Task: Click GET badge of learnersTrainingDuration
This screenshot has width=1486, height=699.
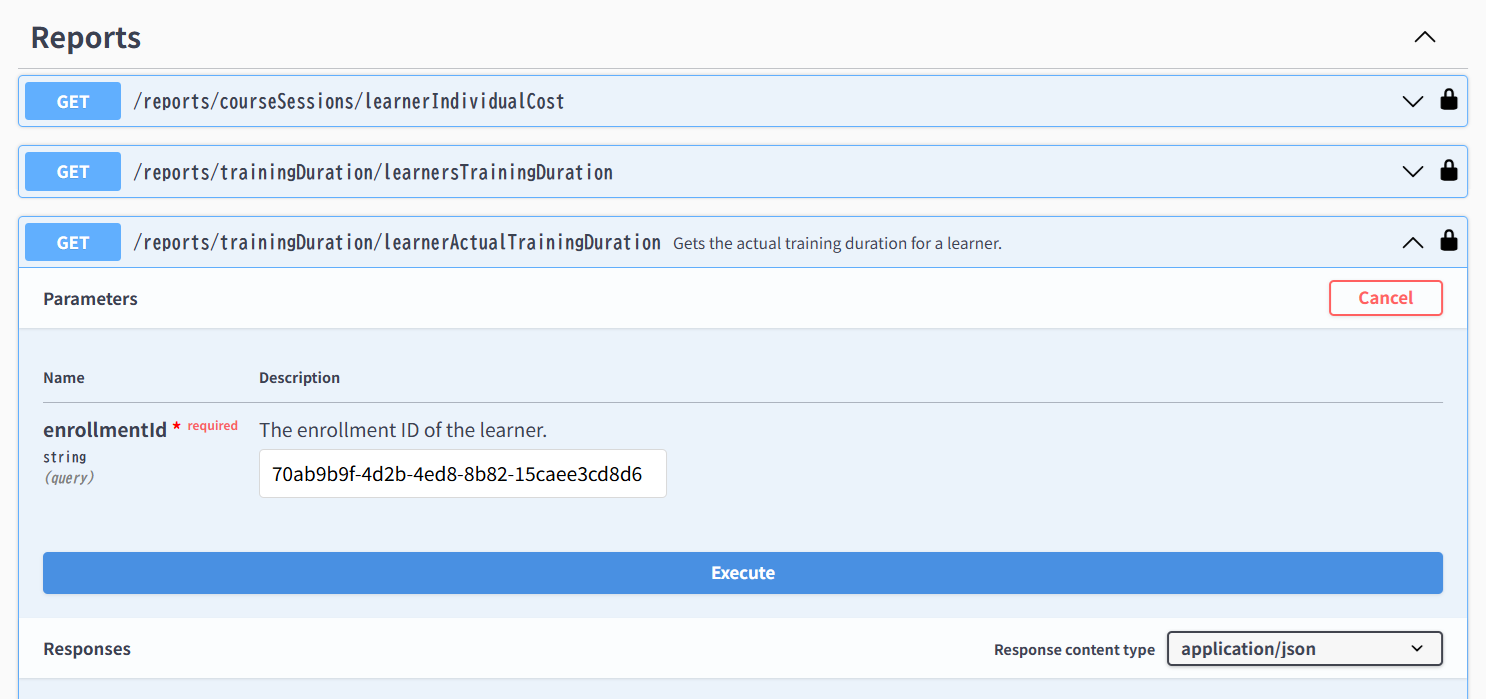Action: click(x=73, y=172)
